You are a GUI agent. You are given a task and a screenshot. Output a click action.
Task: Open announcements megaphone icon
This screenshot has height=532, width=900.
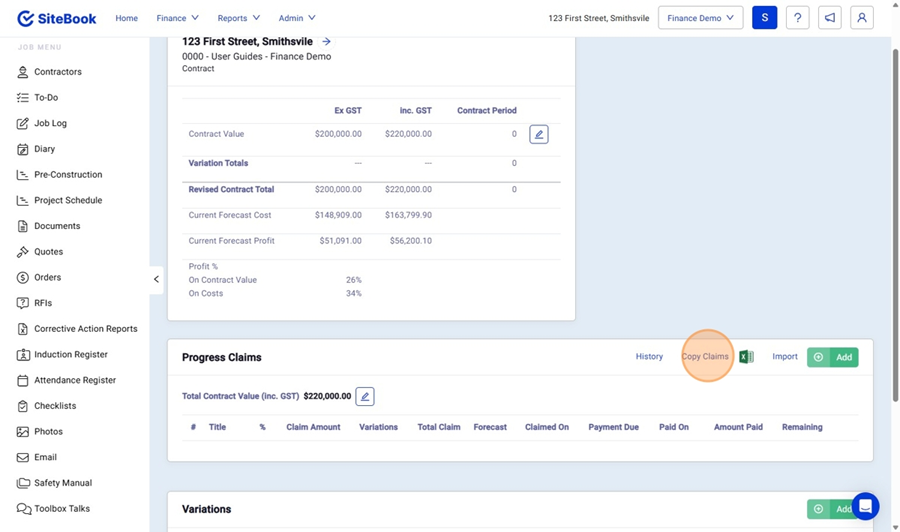point(829,18)
